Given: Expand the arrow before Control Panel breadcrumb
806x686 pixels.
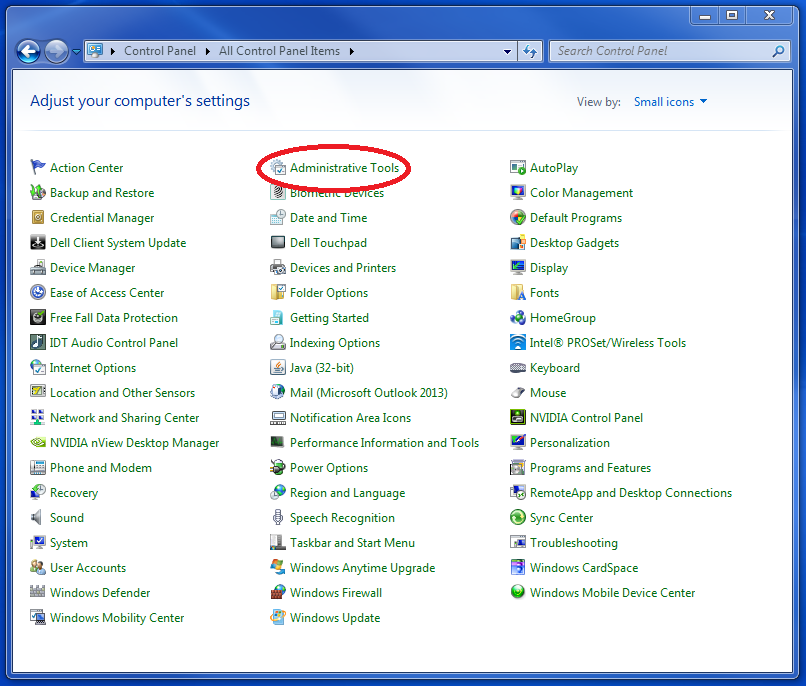Looking at the screenshot, I should 113,51.
